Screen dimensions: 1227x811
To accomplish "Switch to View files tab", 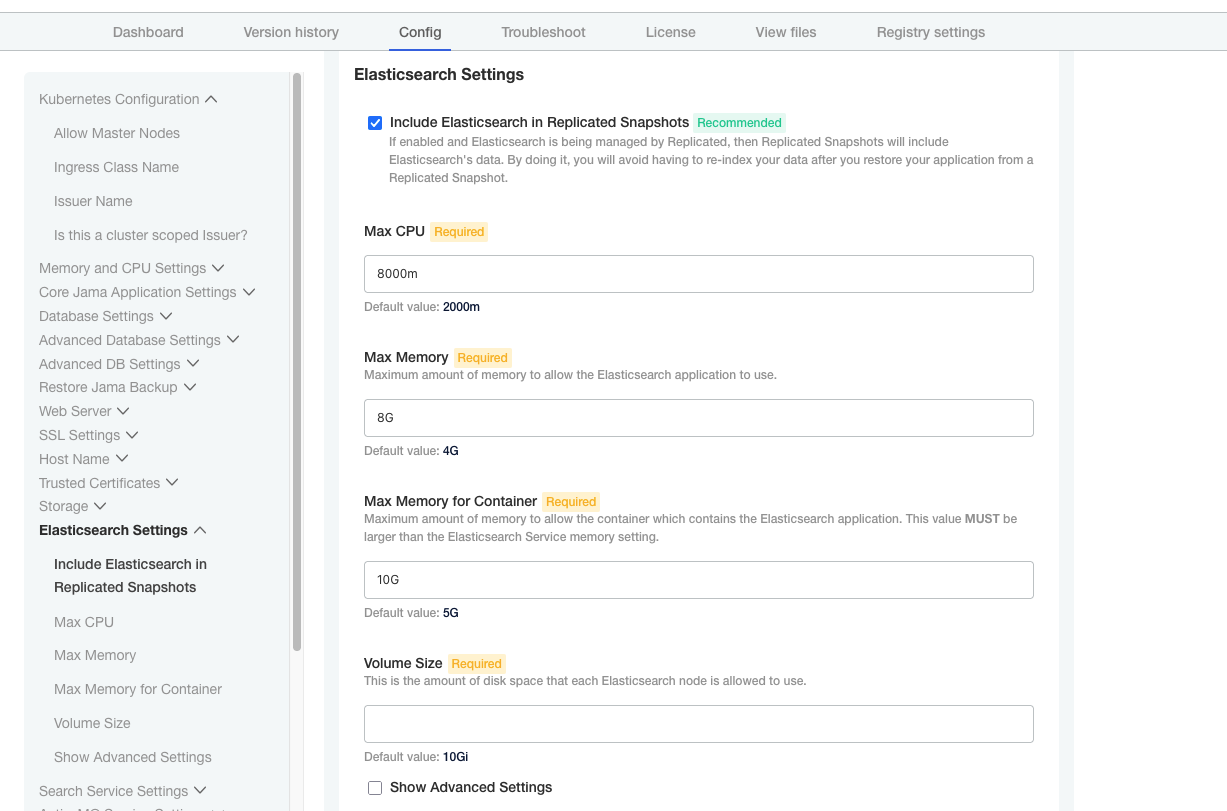I will click(786, 32).
